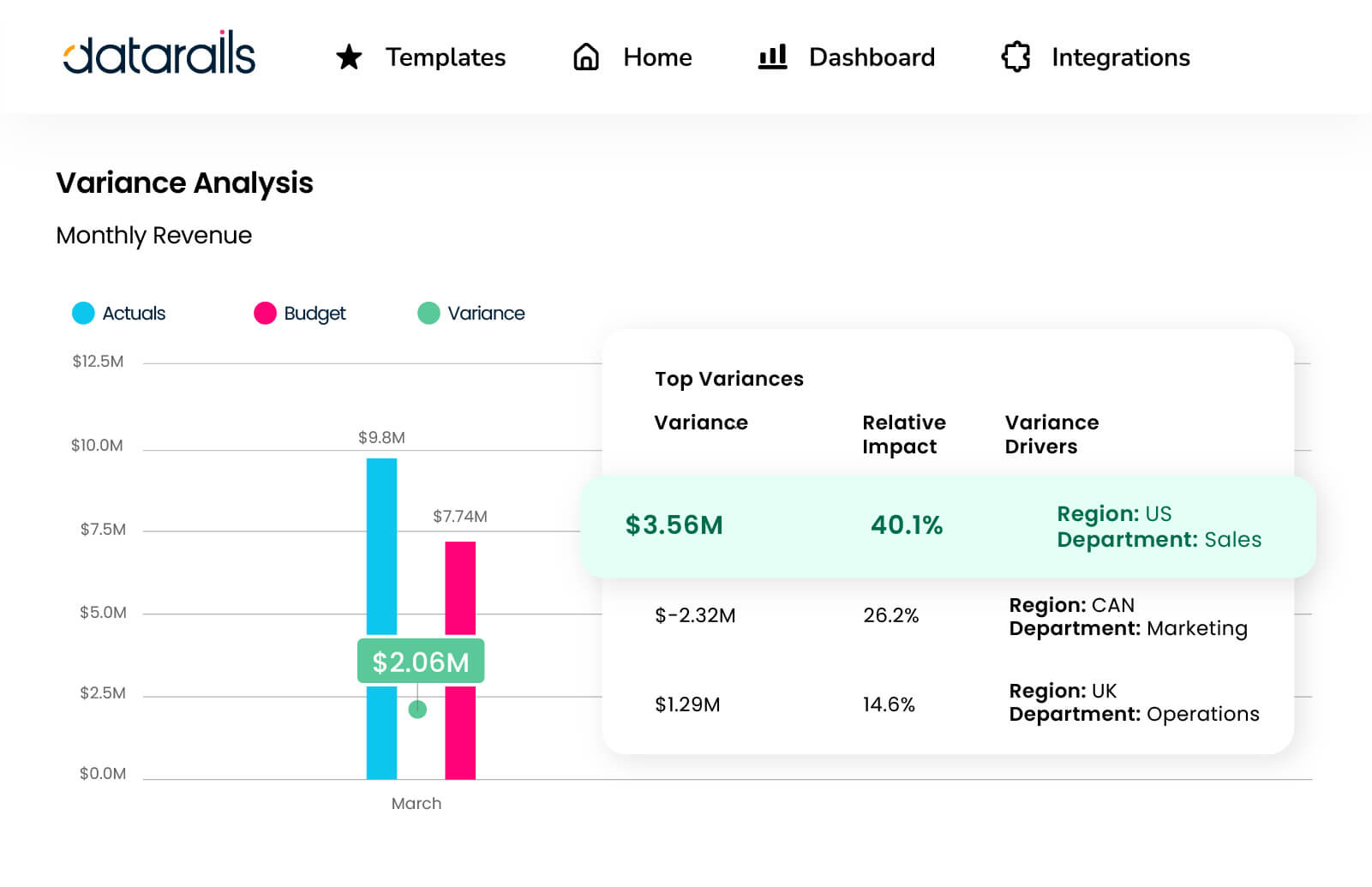Open the Templates menu item
This screenshot has height=887, width=1372.
click(x=446, y=57)
